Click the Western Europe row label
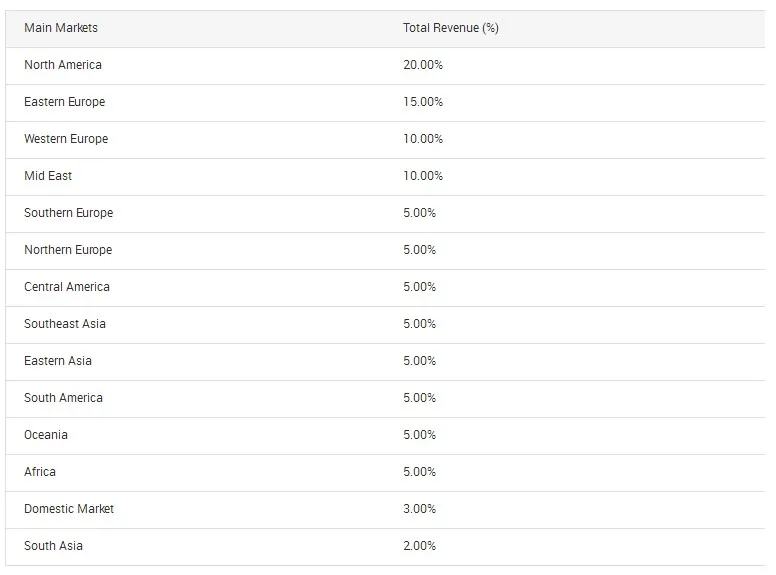The width and height of the screenshot is (776, 575). [66, 139]
